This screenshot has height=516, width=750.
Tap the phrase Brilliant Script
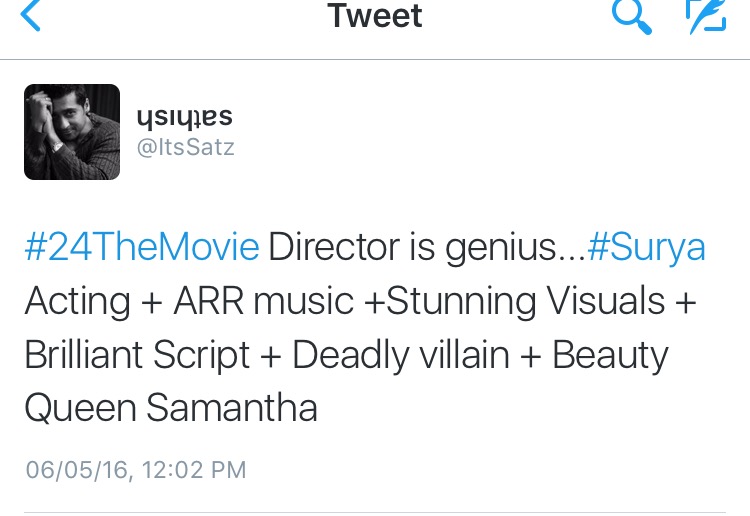137,355
